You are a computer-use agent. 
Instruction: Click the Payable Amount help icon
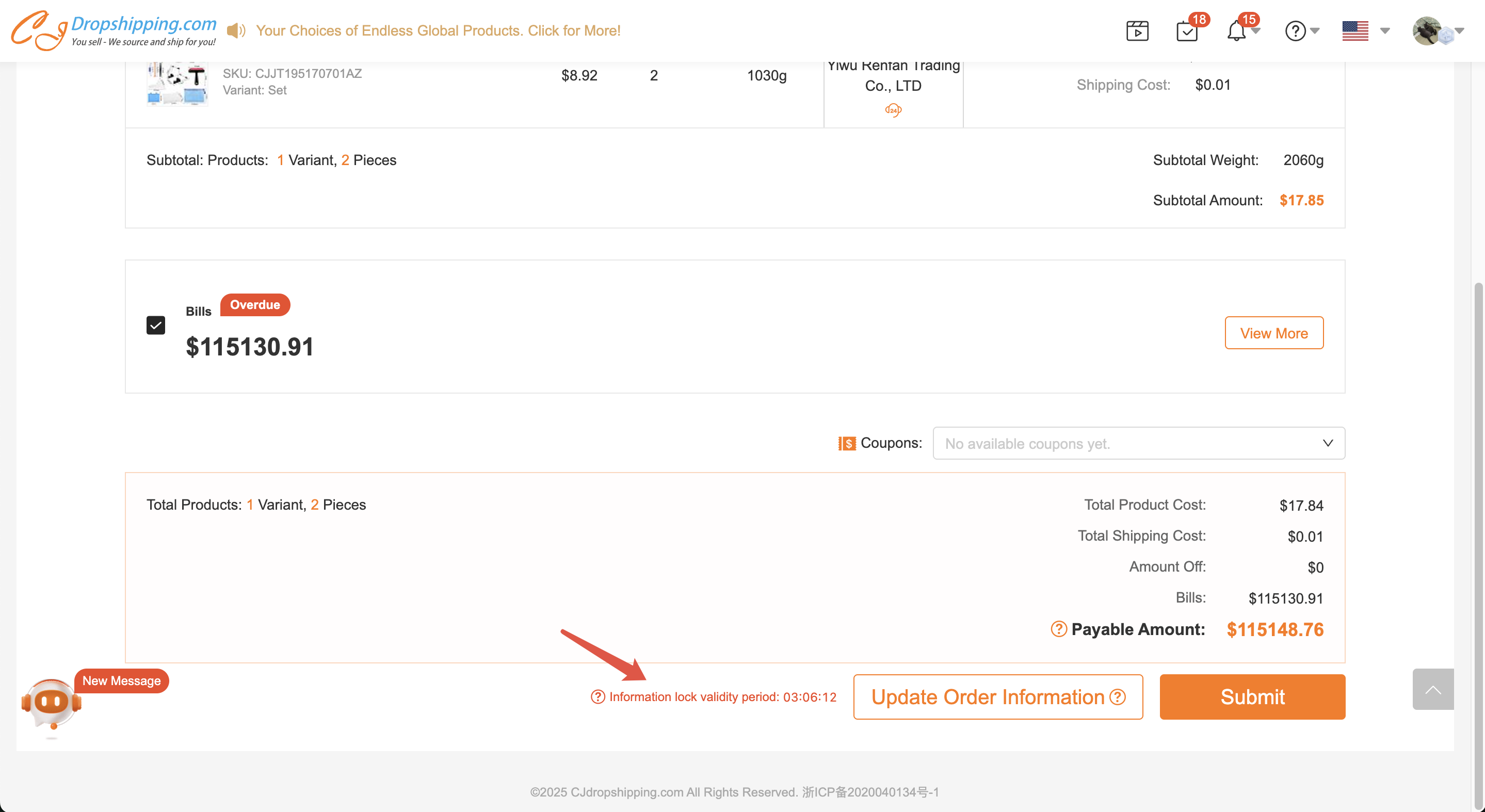coord(1058,629)
